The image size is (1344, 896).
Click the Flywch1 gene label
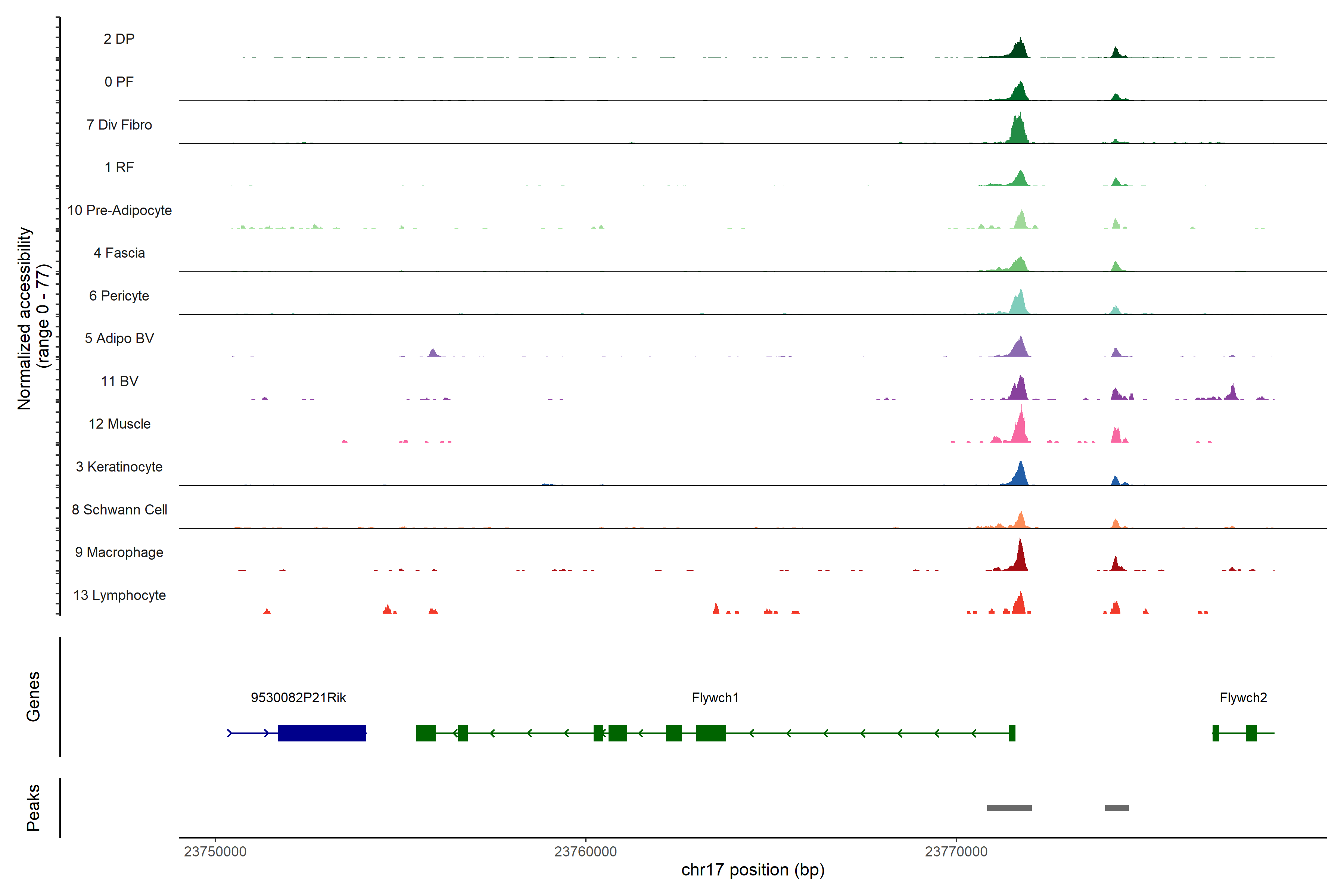coord(715,698)
